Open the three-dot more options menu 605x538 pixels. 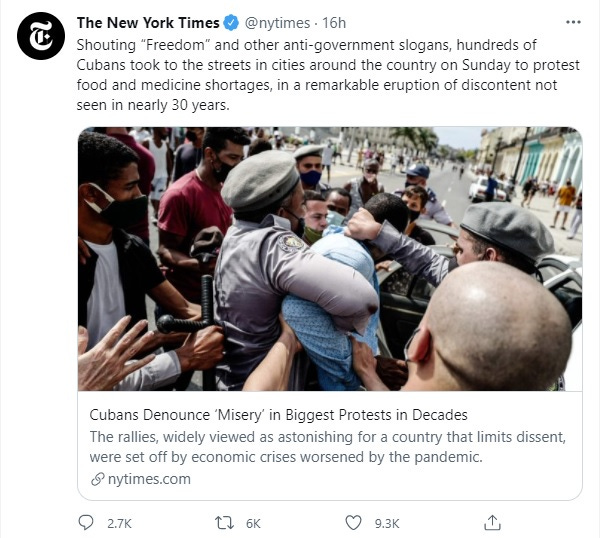573,22
